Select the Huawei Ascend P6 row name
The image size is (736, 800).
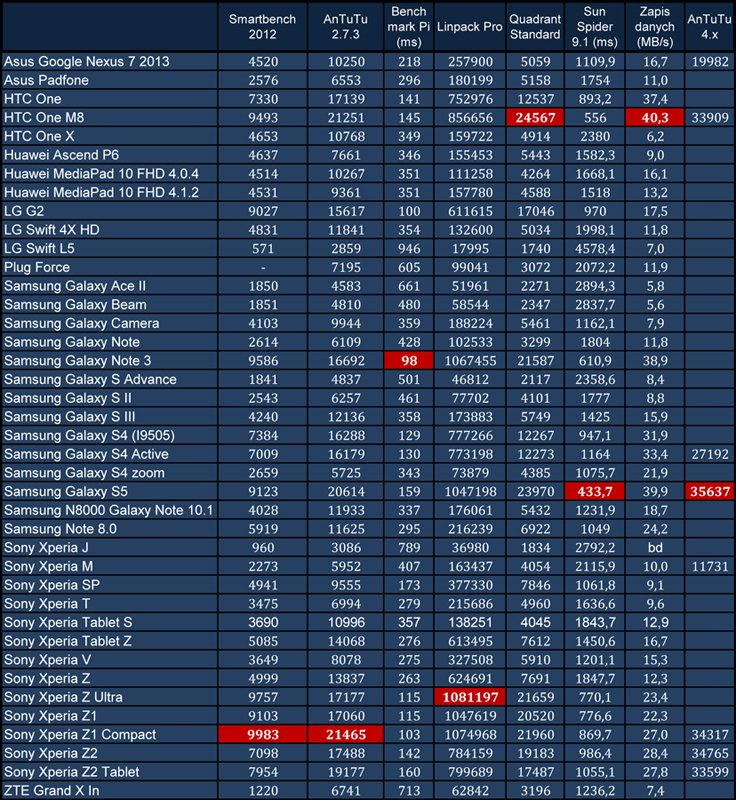click(61, 155)
